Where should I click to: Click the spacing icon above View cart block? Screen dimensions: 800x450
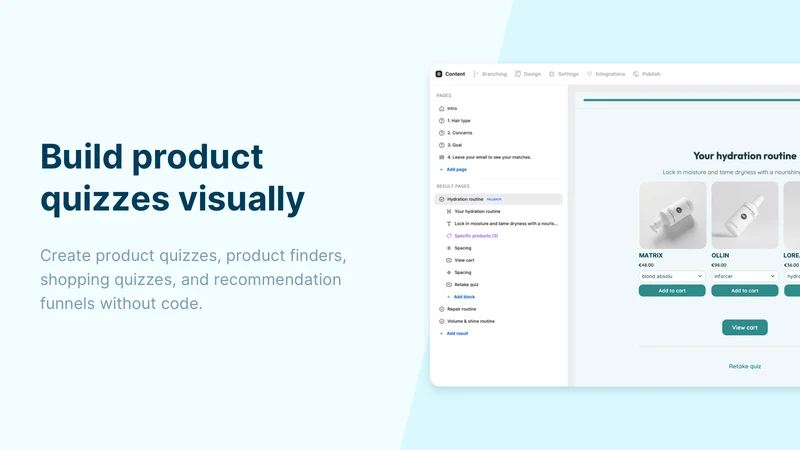click(449, 248)
